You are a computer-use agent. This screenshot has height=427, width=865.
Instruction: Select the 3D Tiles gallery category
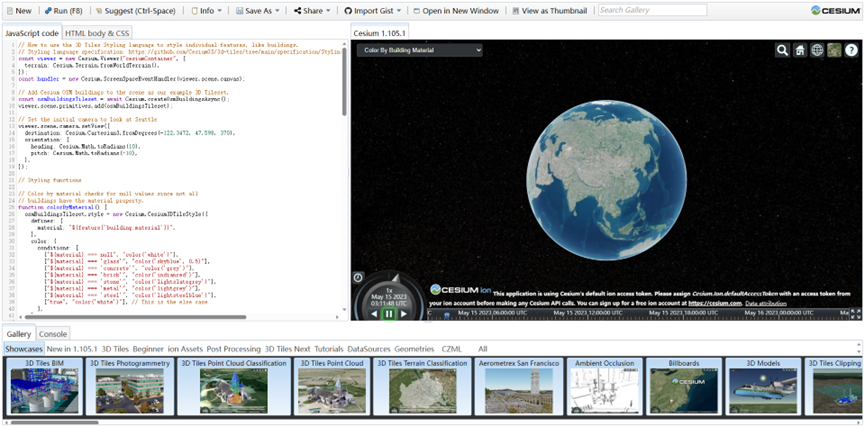[x=115, y=349]
